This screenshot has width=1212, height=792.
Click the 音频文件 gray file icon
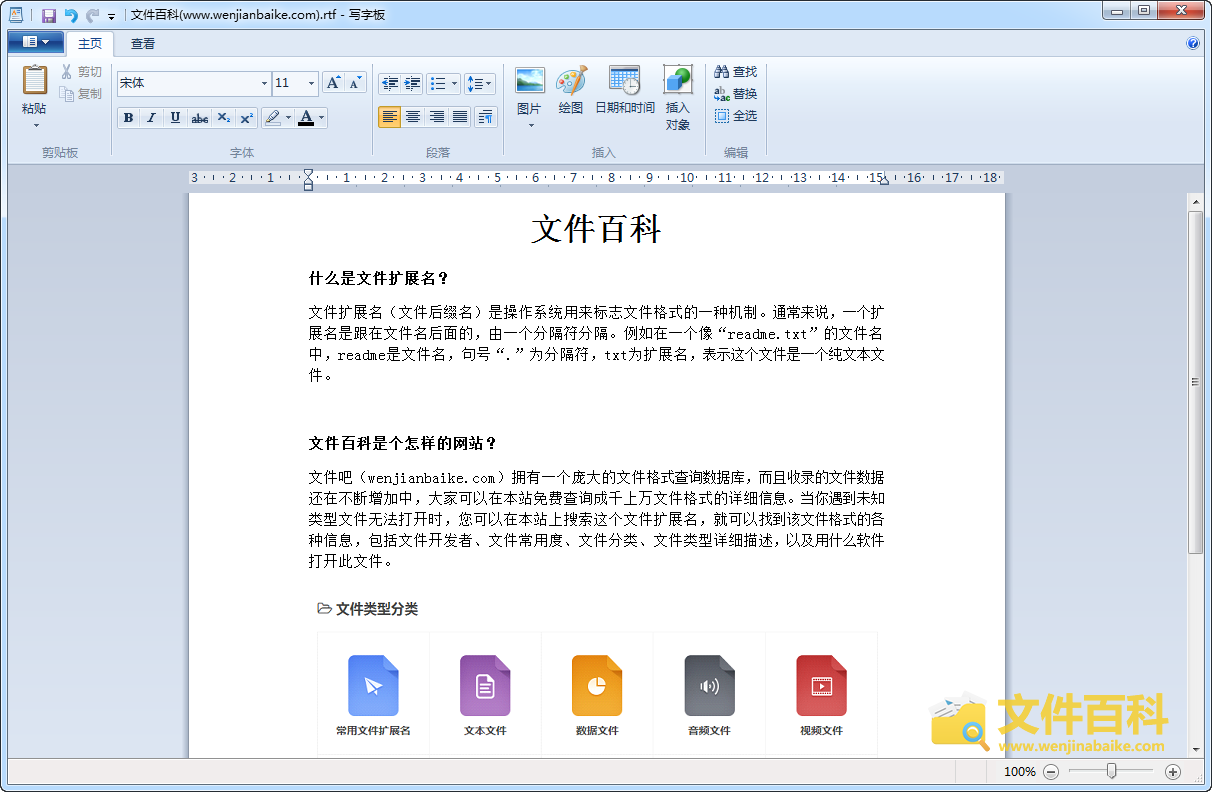(709, 686)
